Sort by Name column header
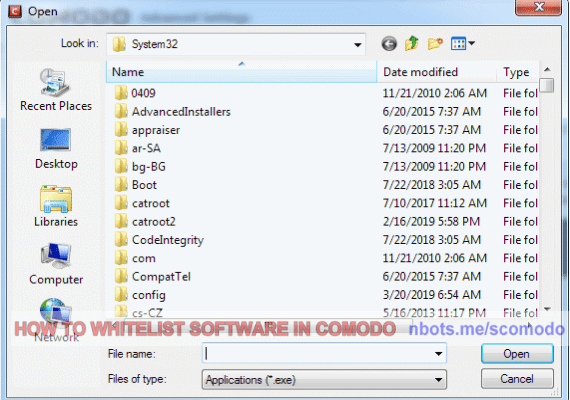 pyautogui.click(x=241, y=72)
